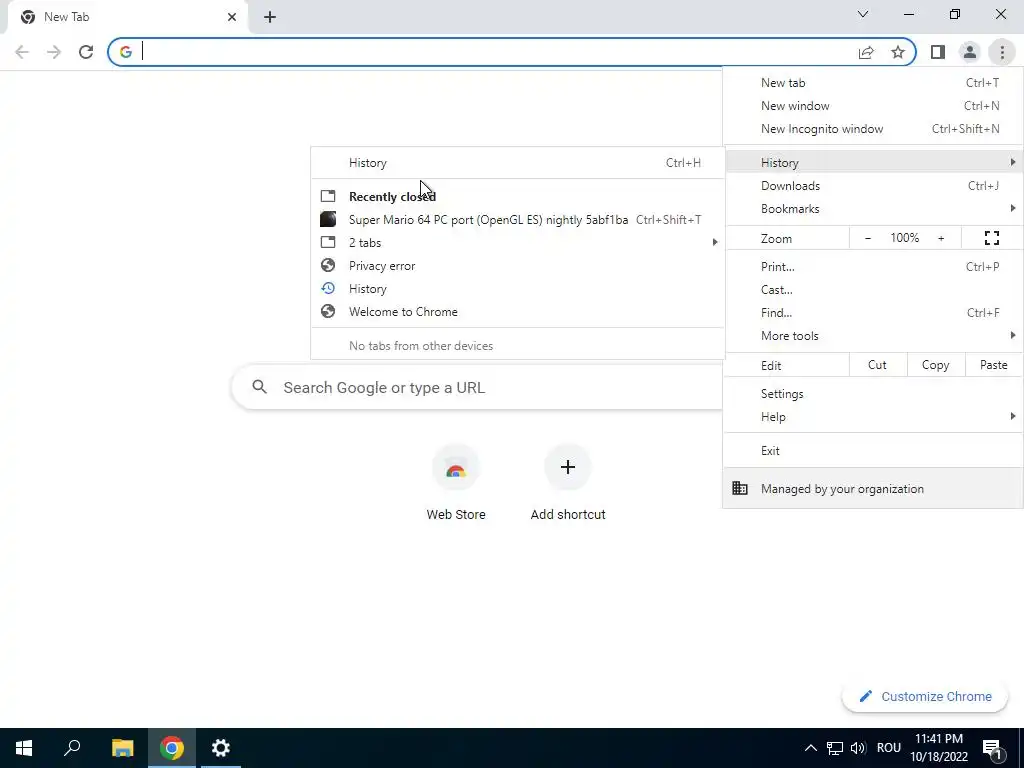Click the Paste button

click(993, 365)
